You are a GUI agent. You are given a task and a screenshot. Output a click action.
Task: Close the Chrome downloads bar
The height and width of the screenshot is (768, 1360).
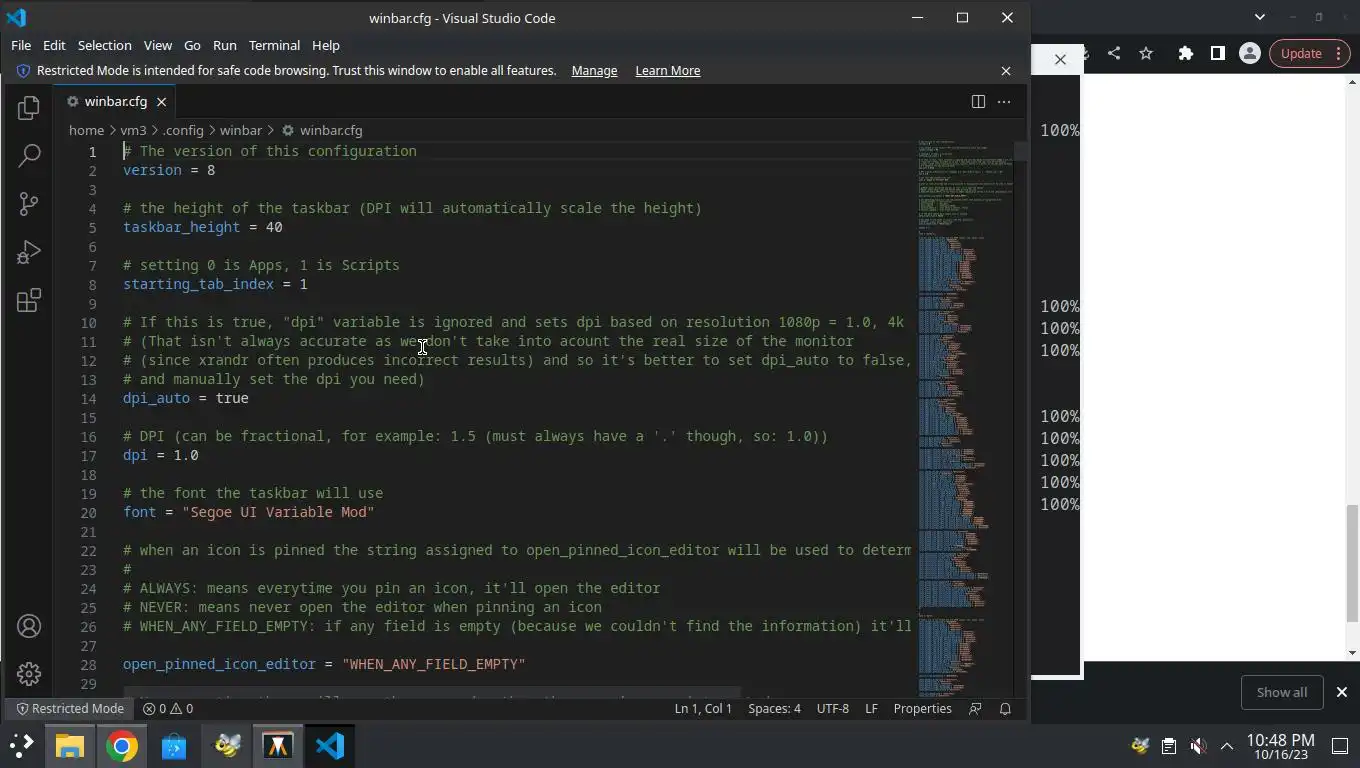1342,692
